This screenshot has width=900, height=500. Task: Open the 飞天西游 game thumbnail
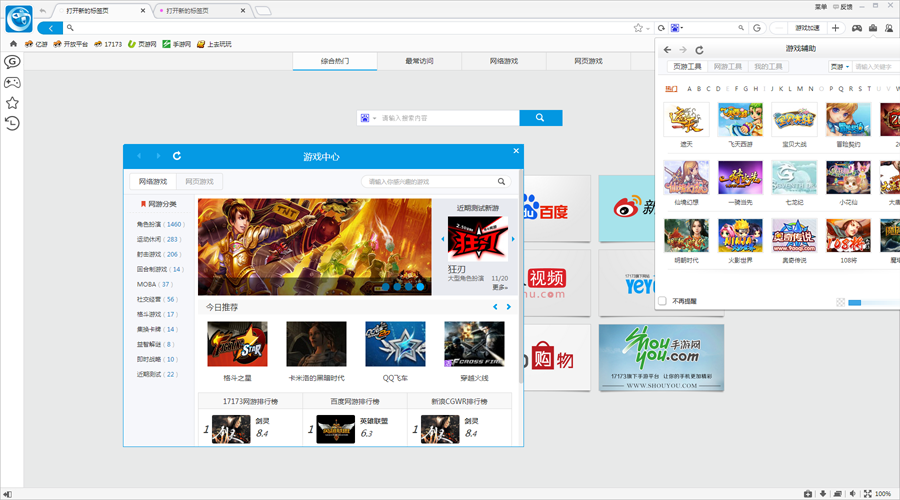tap(740, 120)
